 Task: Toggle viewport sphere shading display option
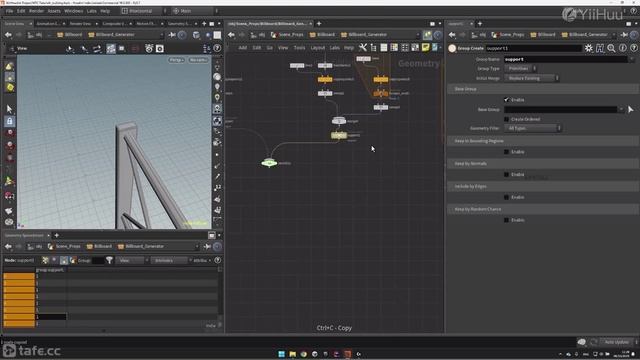(217, 77)
